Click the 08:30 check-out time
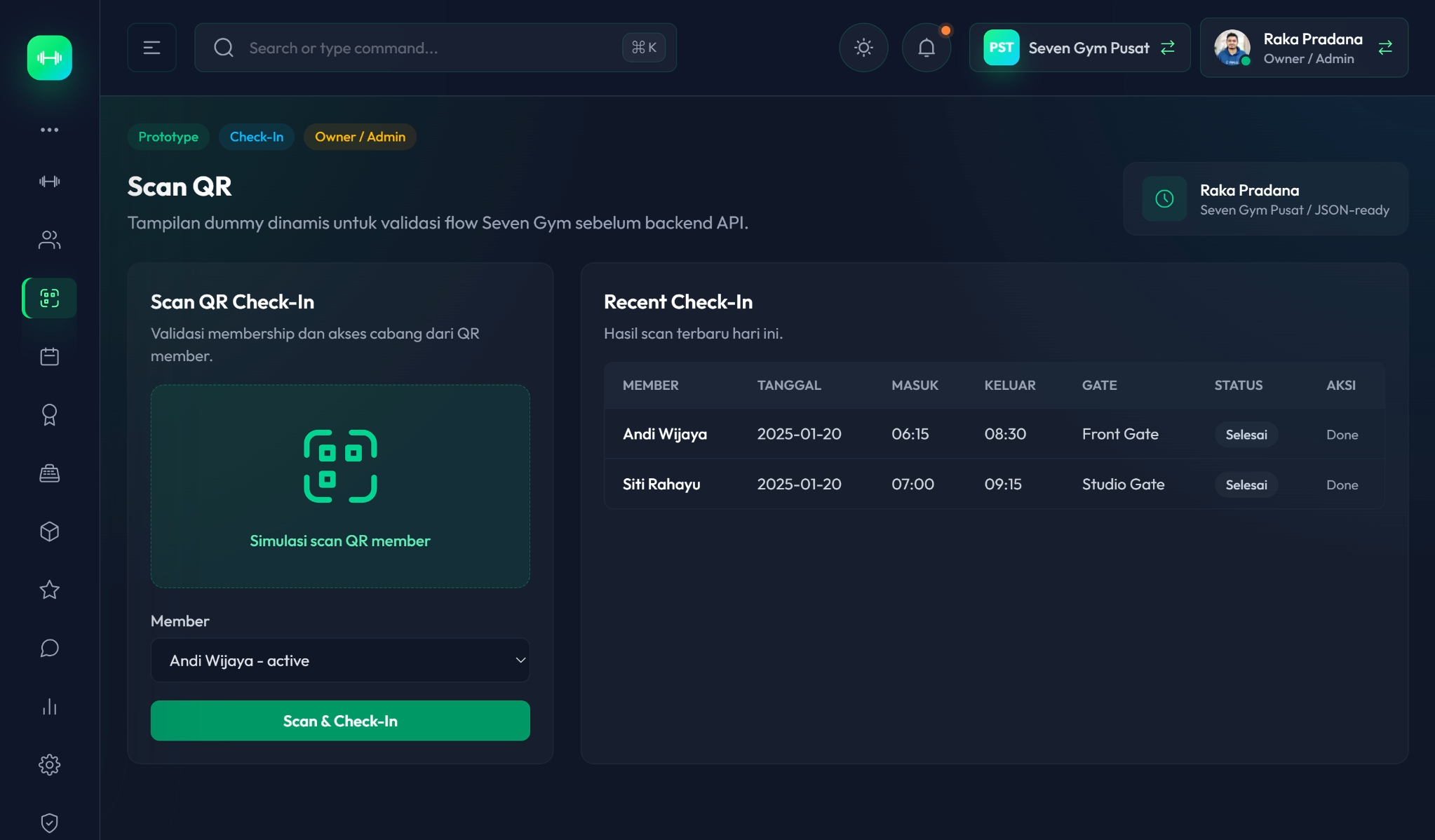Image resolution: width=1435 pixels, height=840 pixels. pos(1005,434)
